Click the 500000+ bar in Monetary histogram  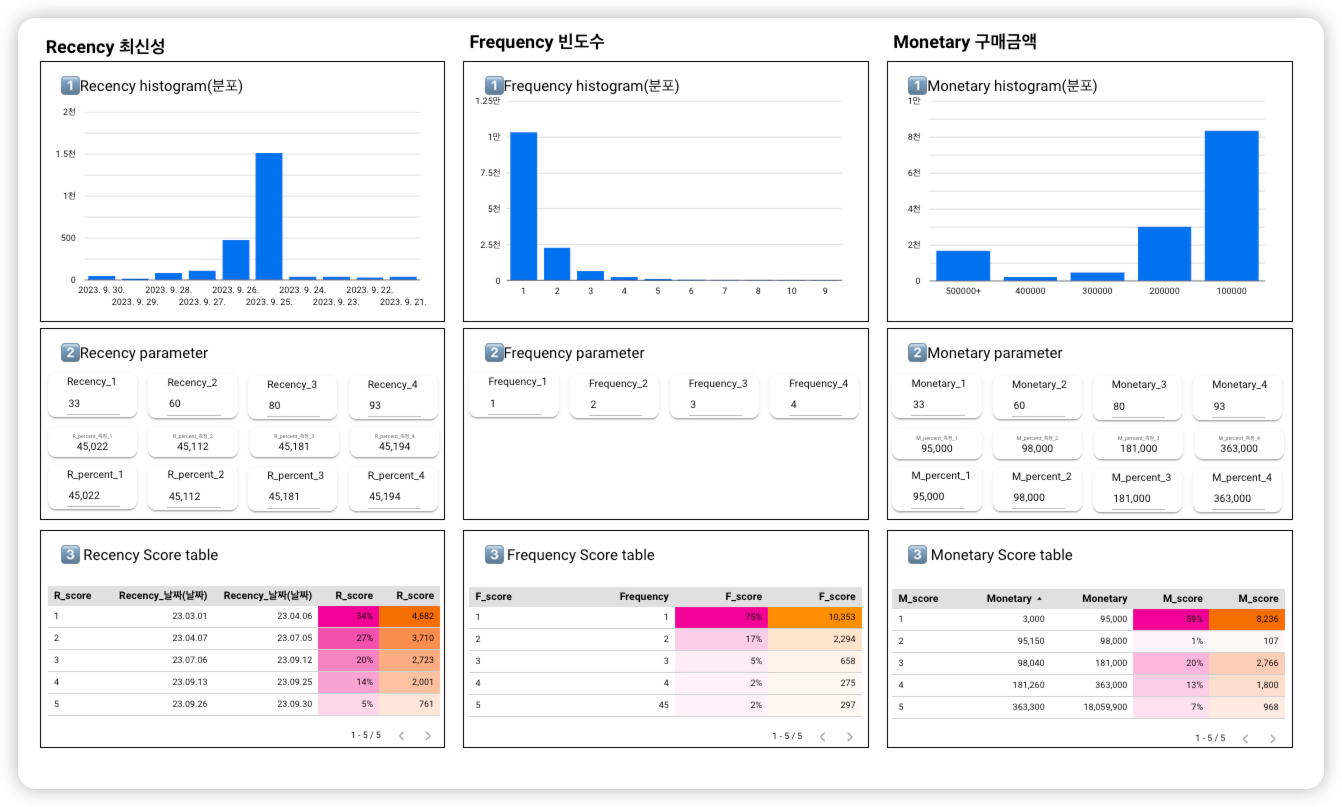963,266
